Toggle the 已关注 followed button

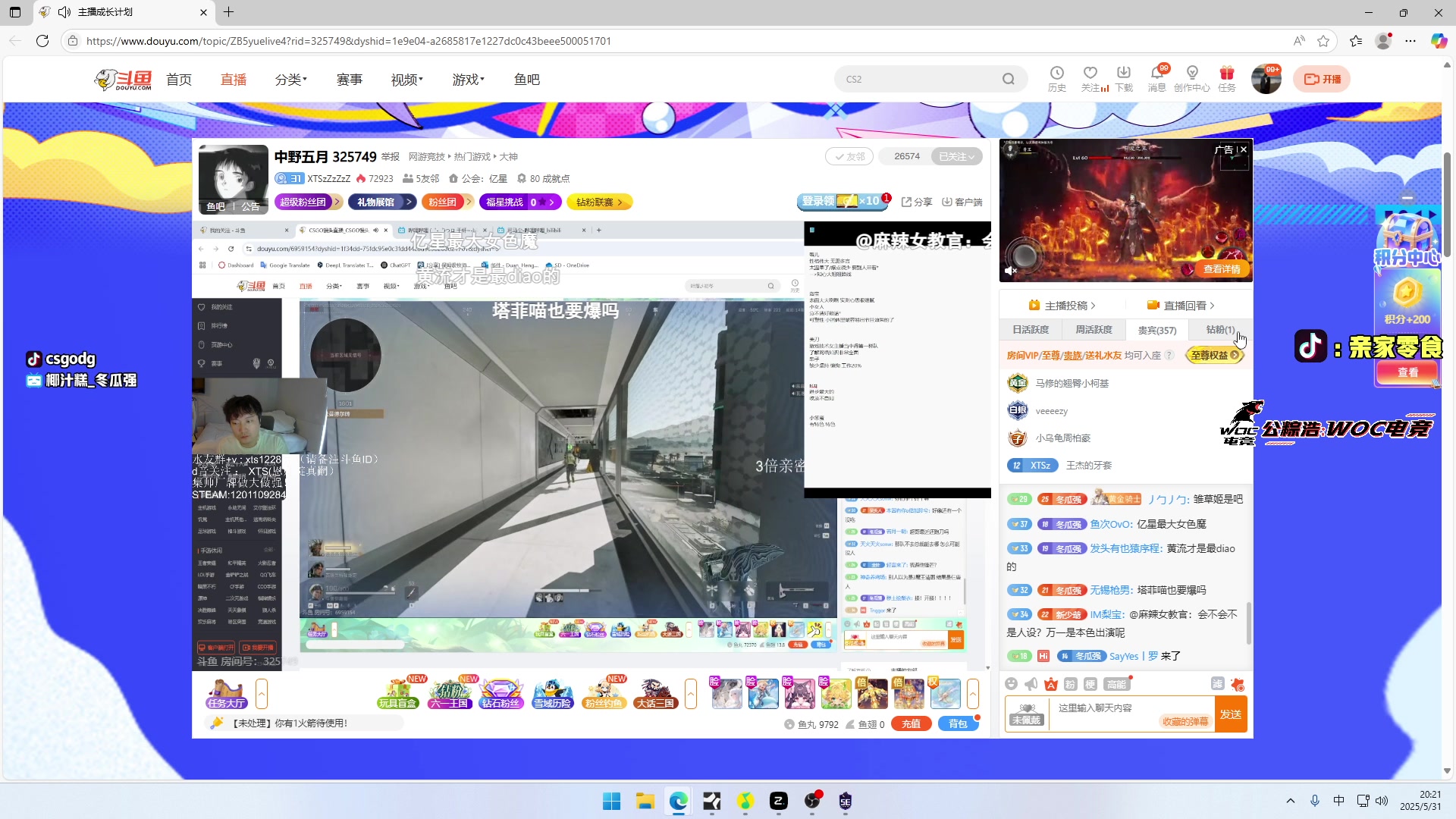(x=957, y=156)
